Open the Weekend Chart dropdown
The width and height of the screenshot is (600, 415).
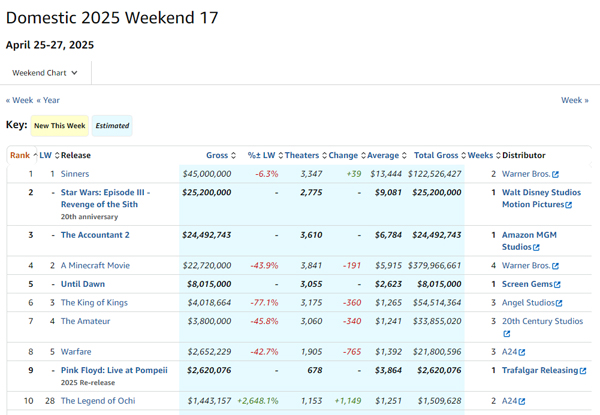coord(45,73)
